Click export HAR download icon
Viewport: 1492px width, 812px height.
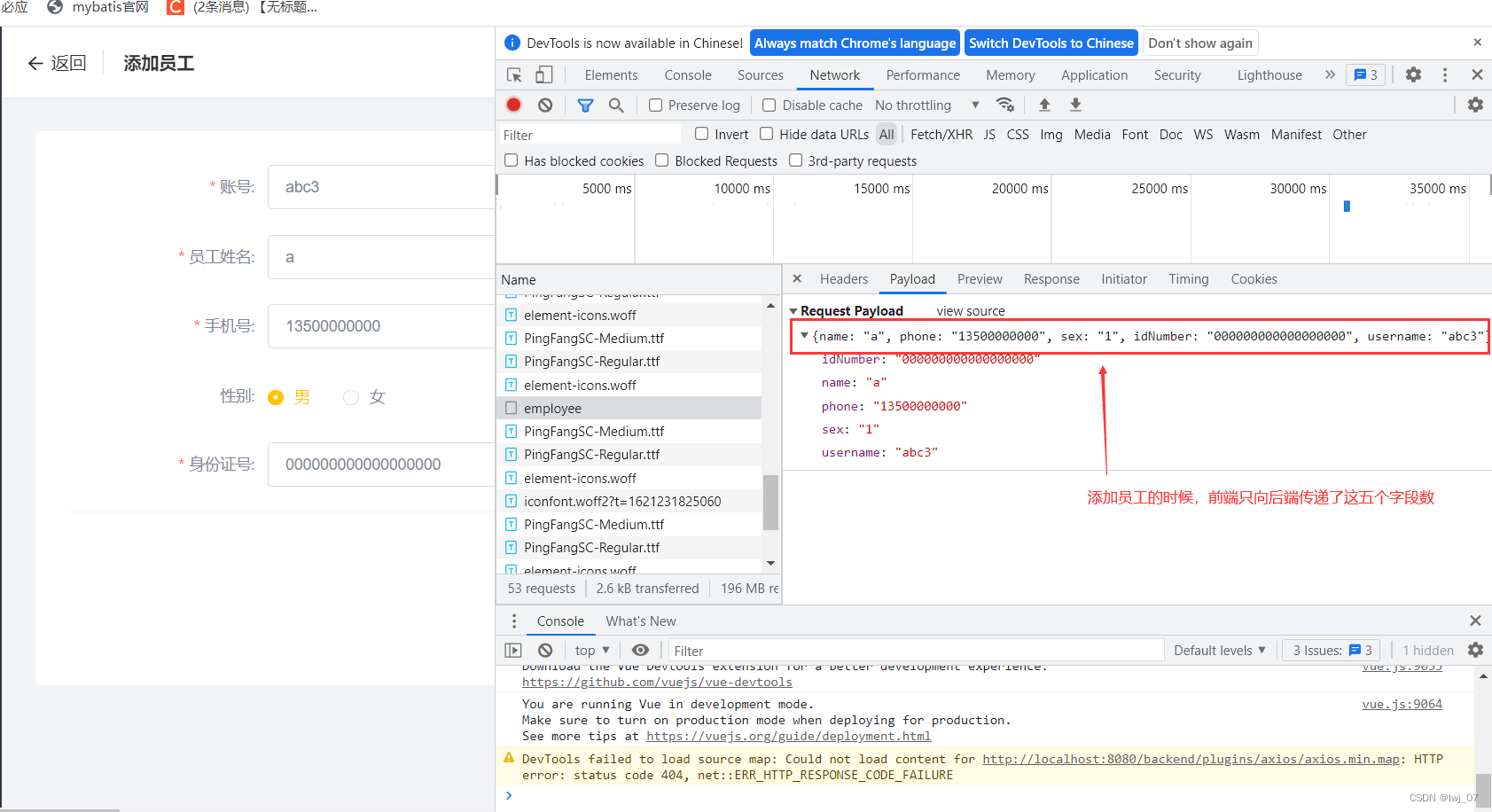coord(1075,105)
